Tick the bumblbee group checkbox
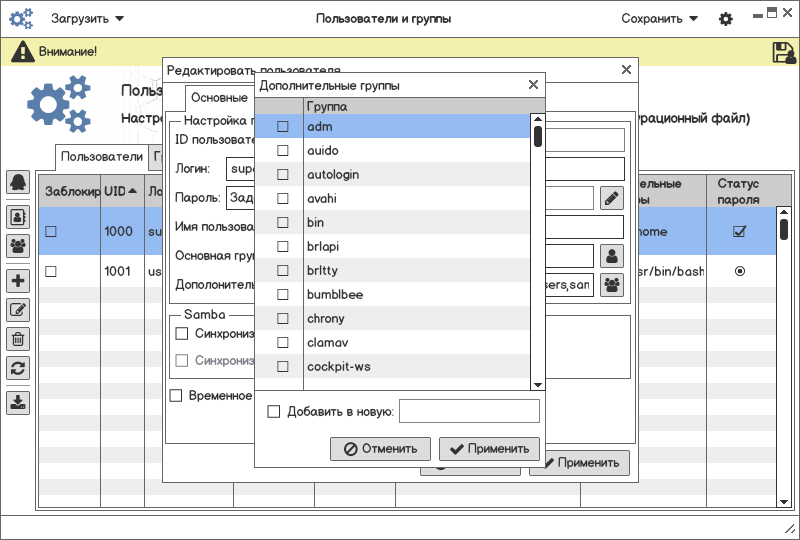The image size is (800, 540). point(283,295)
